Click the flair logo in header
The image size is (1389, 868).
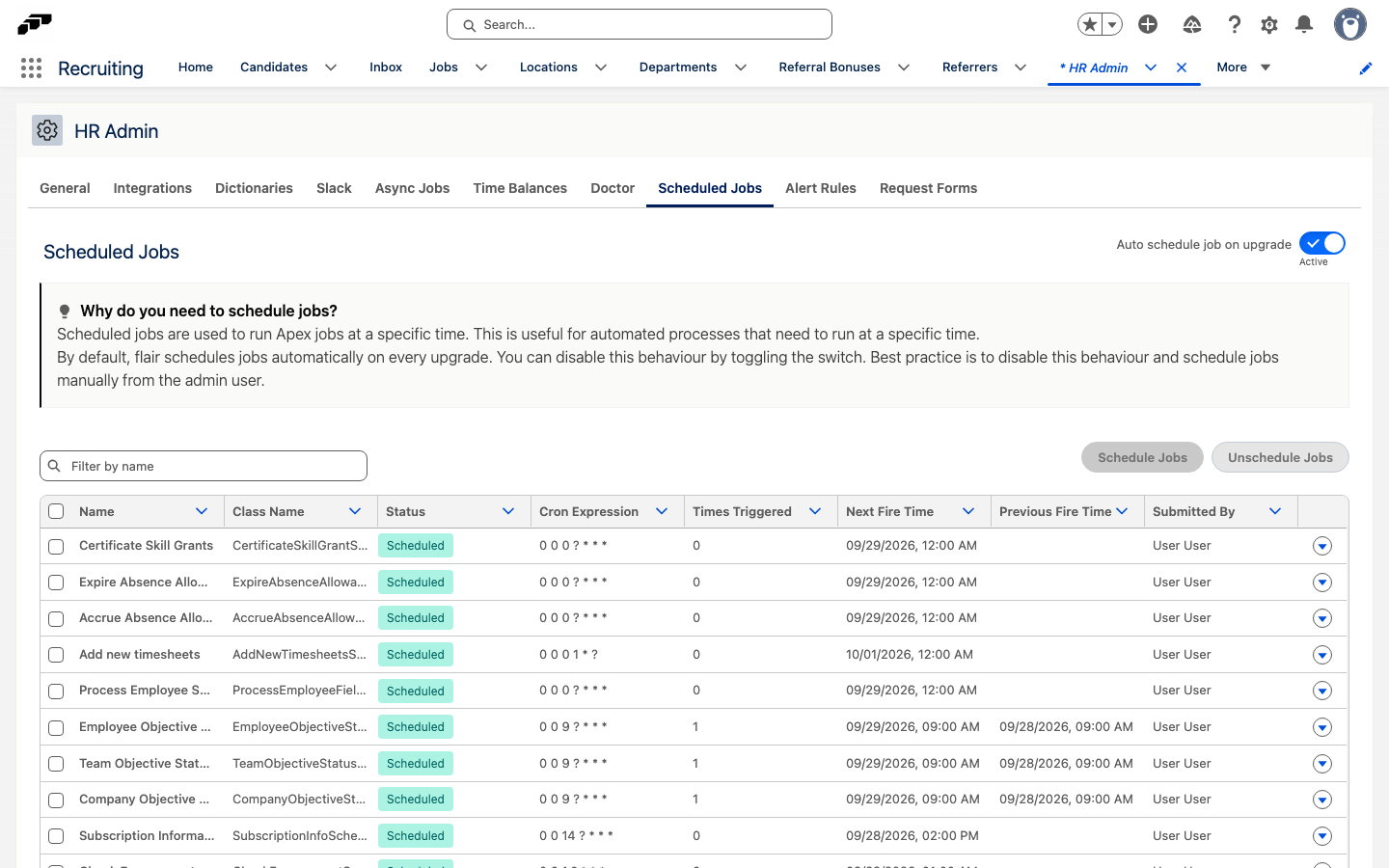pos(35,24)
